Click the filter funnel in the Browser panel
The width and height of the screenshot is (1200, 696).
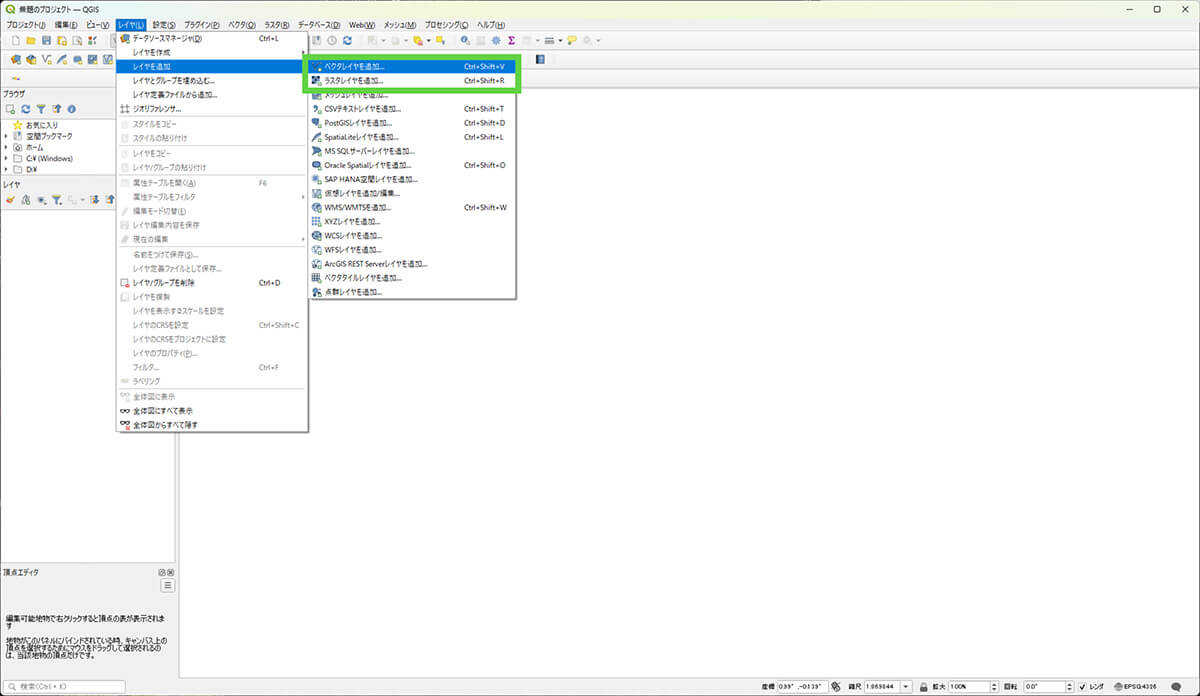coord(41,108)
